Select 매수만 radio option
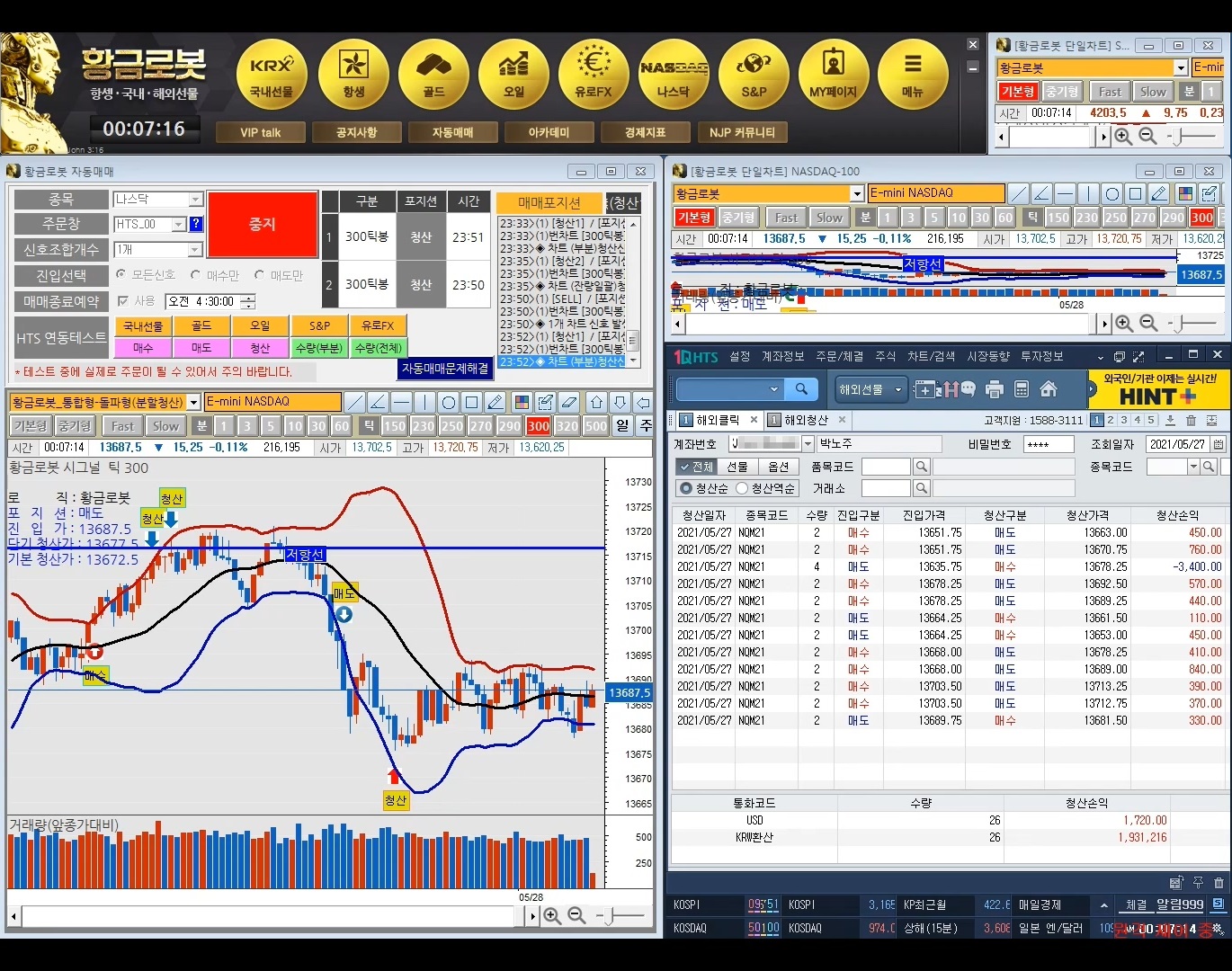The width and height of the screenshot is (1232, 971). (195, 274)
